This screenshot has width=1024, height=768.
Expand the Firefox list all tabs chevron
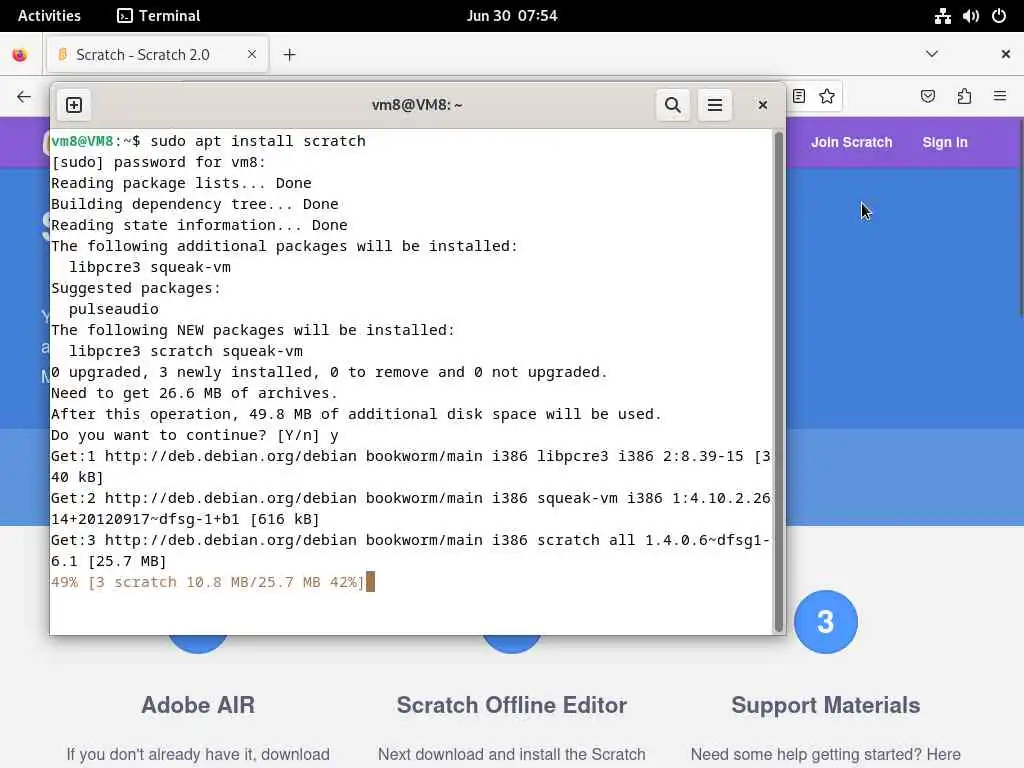point(932,54)
